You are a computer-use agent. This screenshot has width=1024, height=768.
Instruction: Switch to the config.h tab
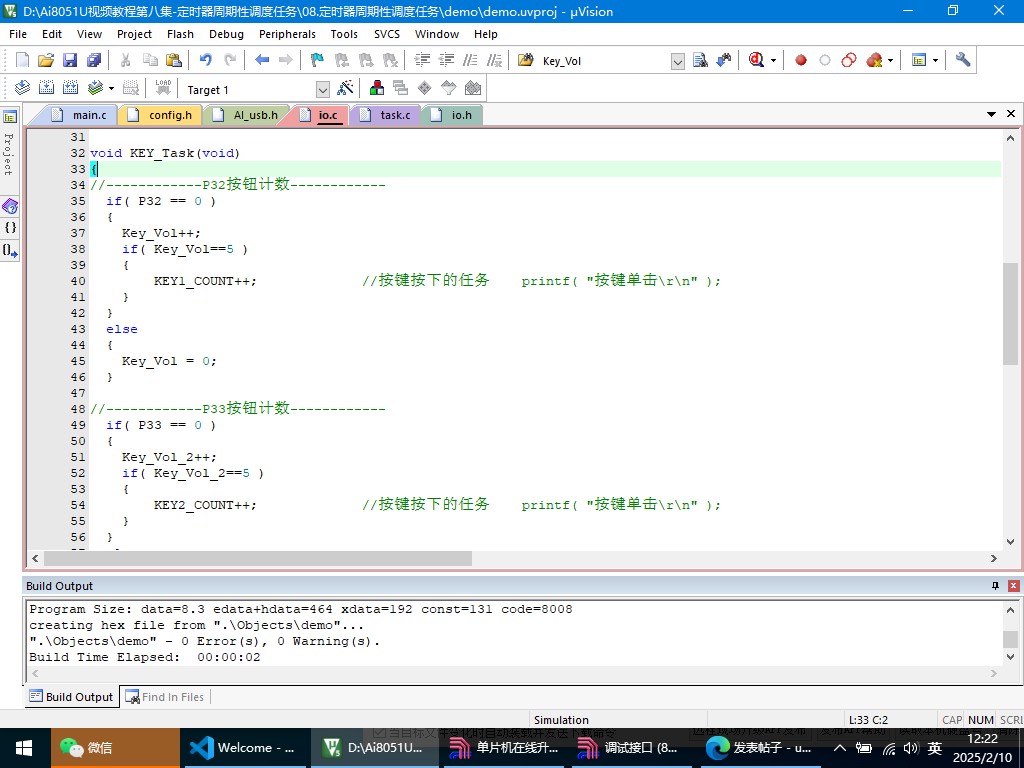click(162, 115)
